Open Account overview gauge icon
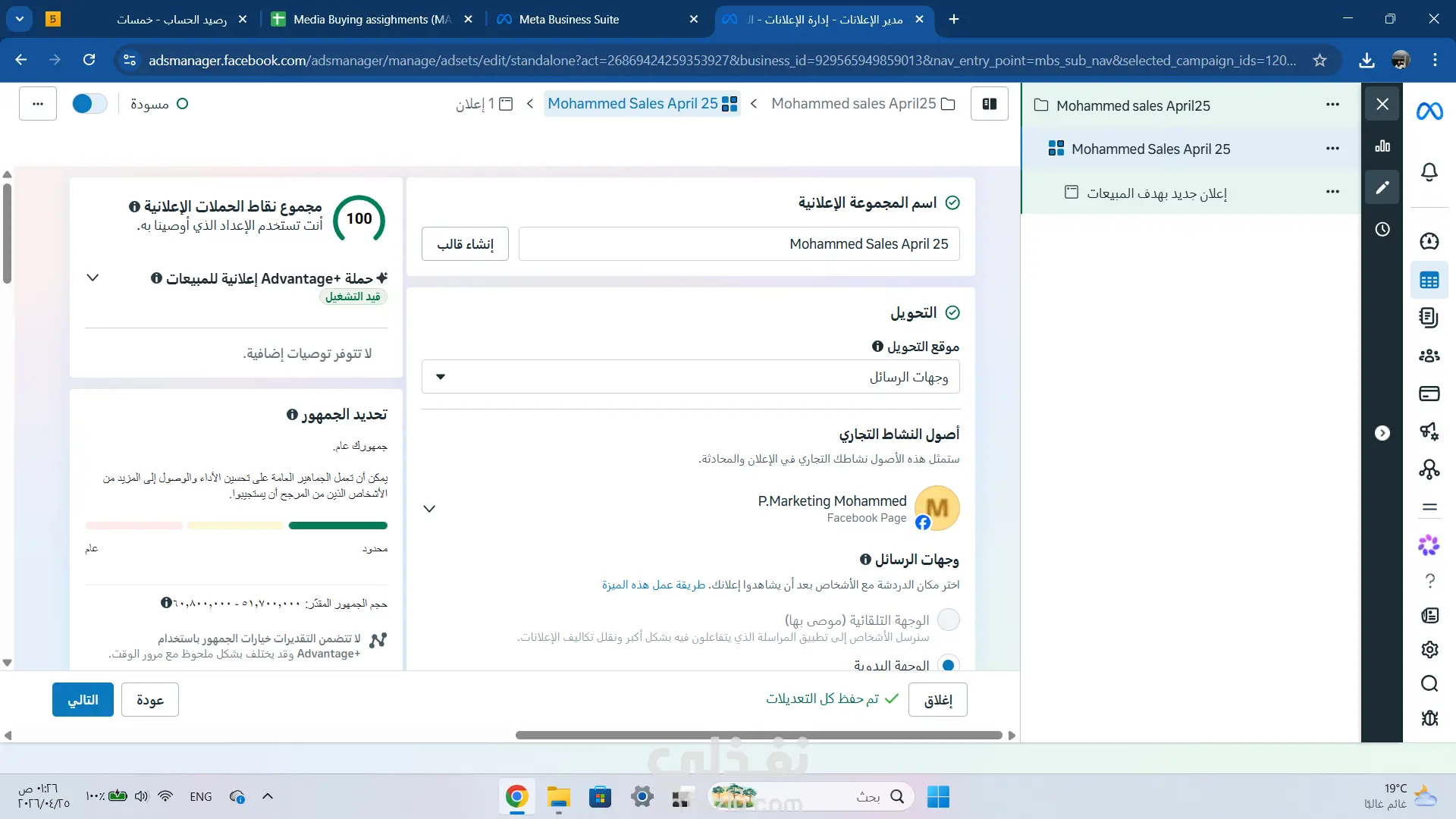The height and width of the screenshot is (819, 1456). click(1429, 241)
